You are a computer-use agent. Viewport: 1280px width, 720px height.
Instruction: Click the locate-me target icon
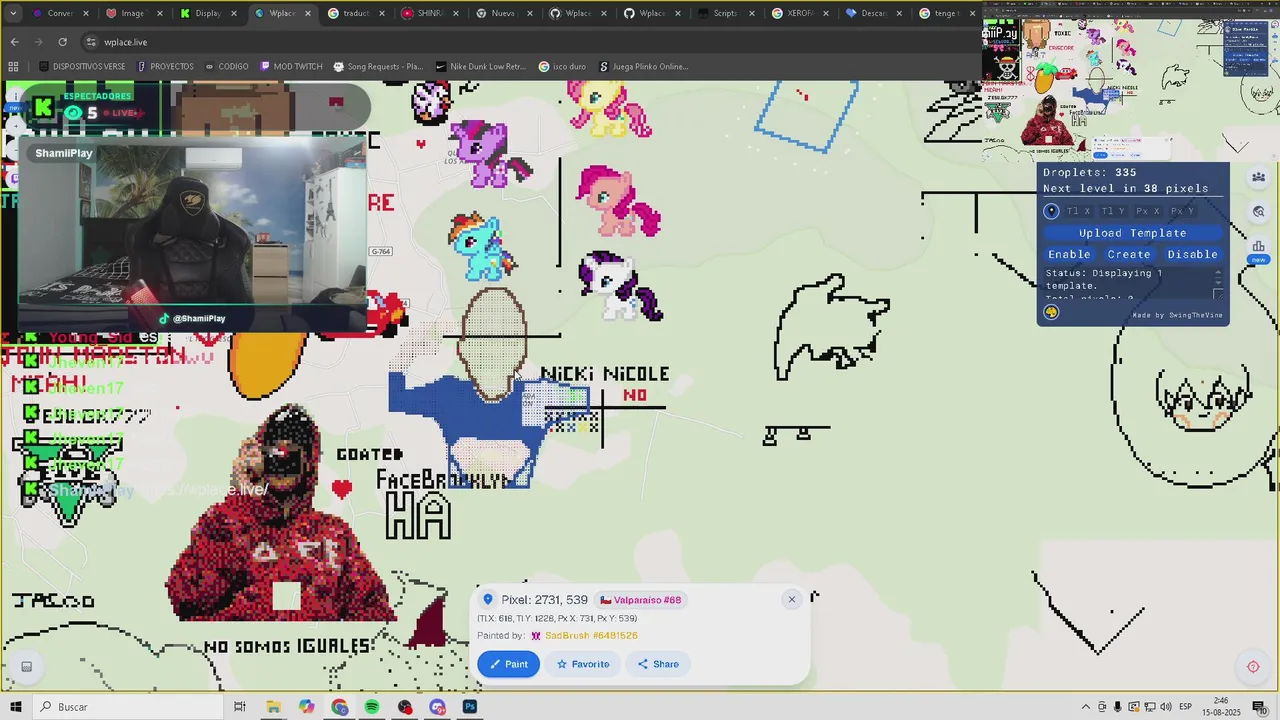coord(1253,667)
